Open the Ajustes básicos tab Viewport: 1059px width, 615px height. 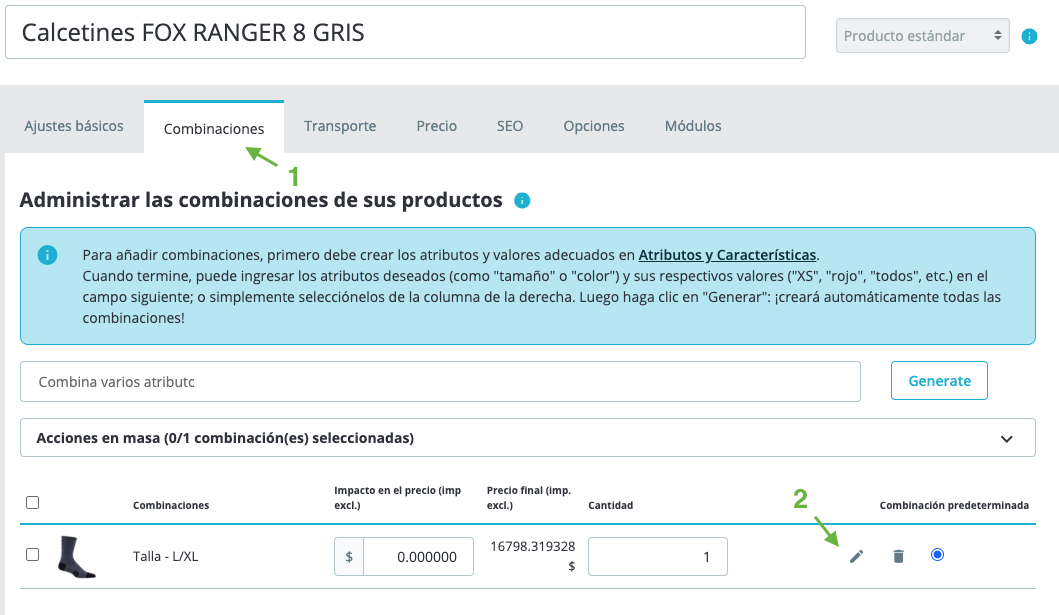74,126
